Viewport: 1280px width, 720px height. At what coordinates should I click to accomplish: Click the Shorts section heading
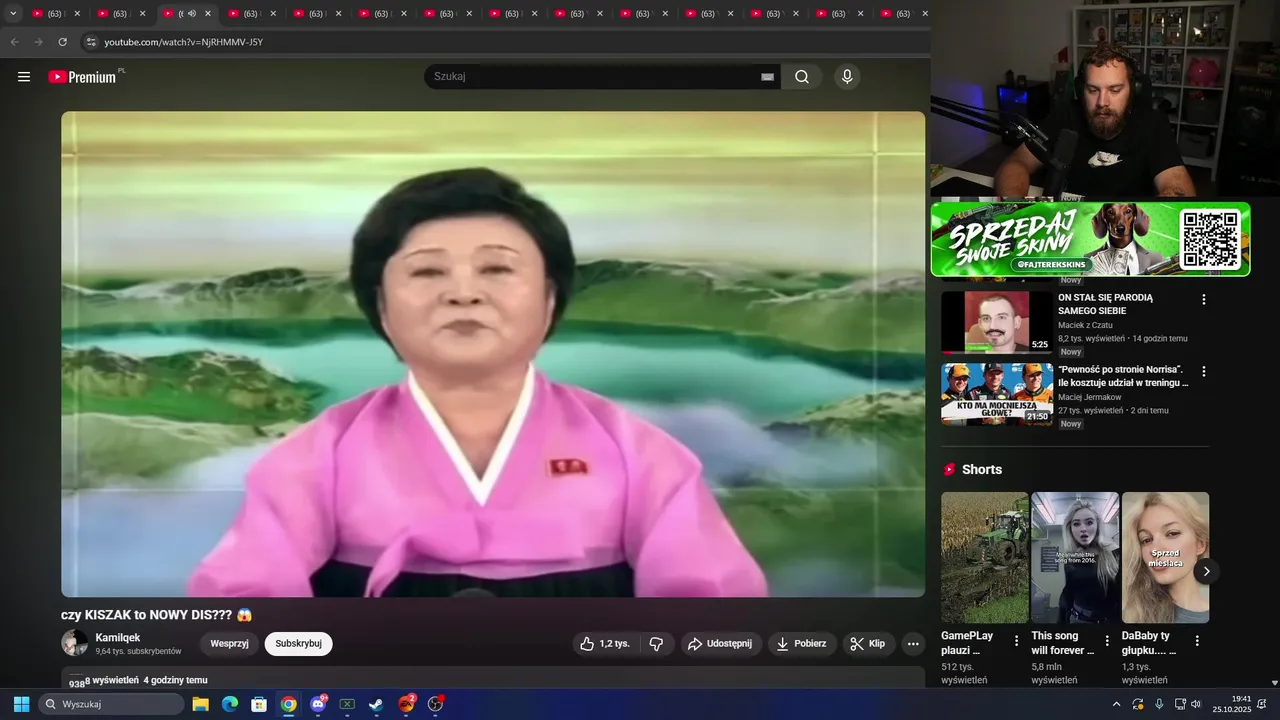[x=982, y=469]
